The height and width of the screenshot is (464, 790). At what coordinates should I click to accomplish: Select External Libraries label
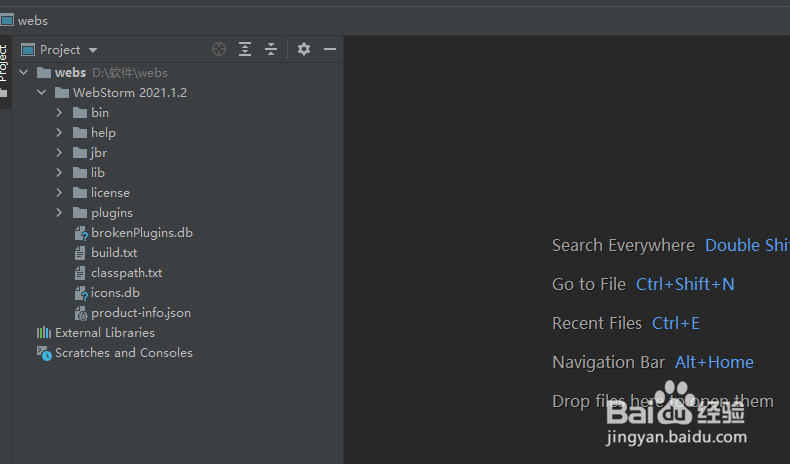pos(105,333)
